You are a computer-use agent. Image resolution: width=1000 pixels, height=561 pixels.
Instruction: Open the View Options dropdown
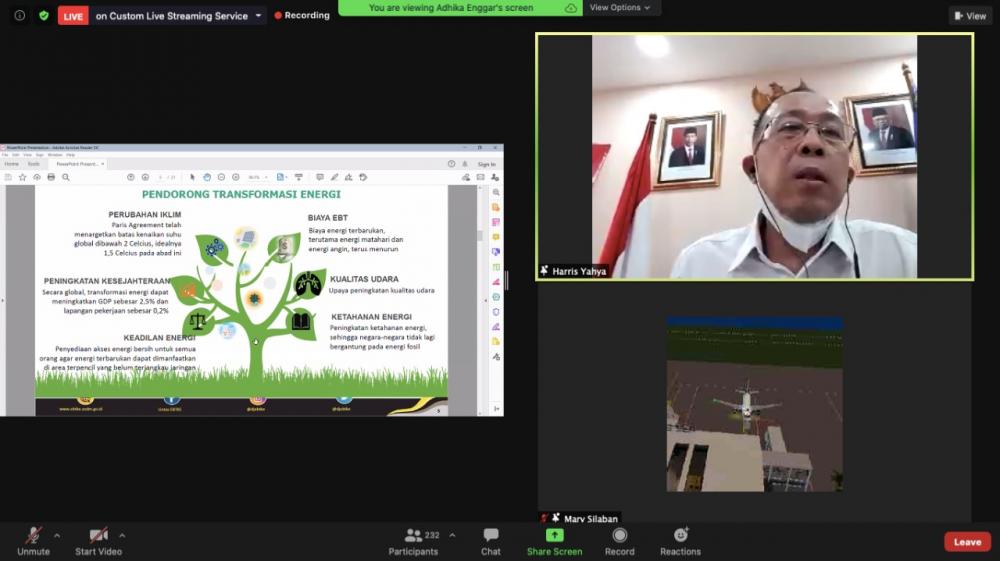pyautogui.click(x=619, y=8)
